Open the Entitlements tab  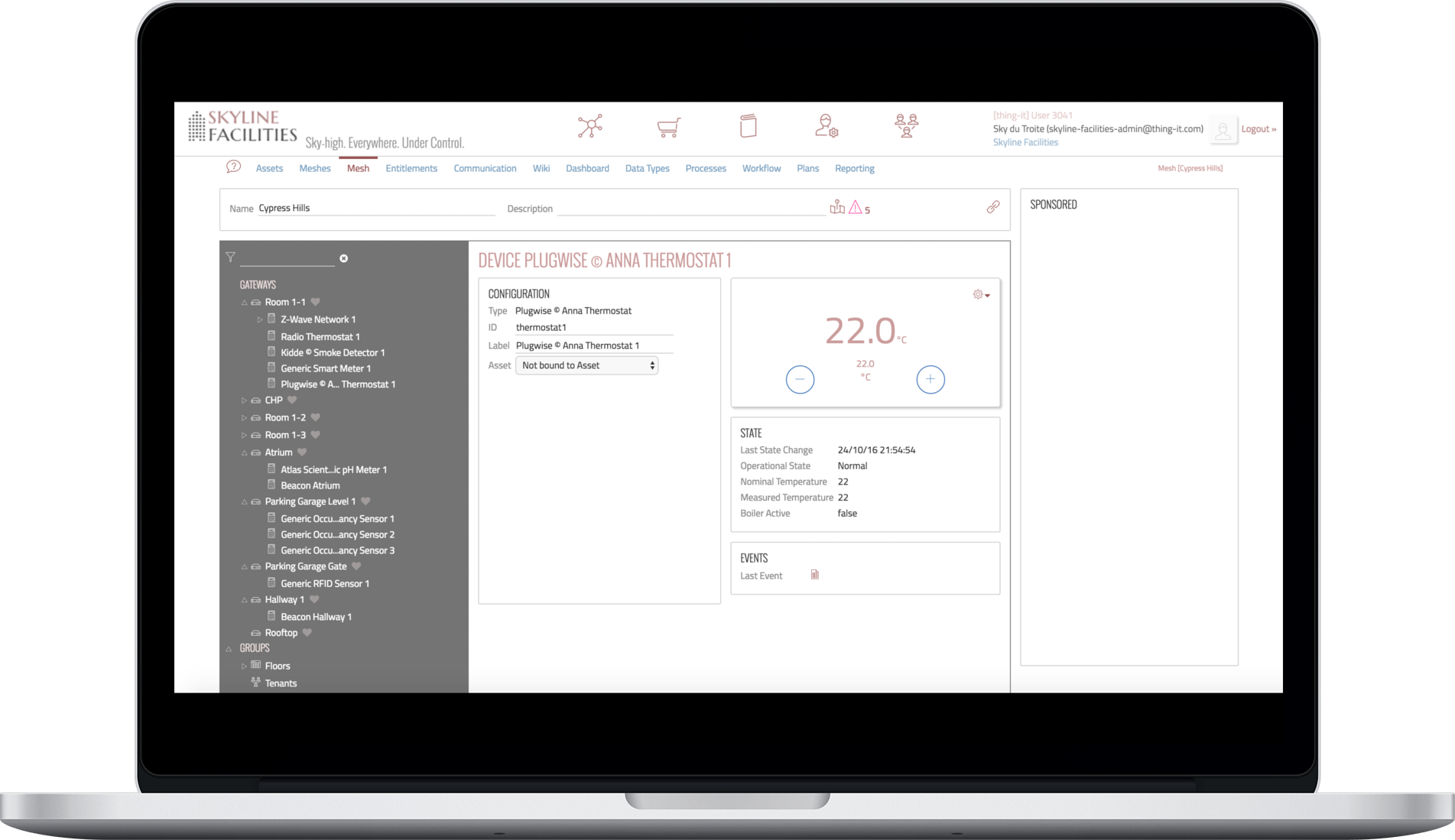coord(411,168)
